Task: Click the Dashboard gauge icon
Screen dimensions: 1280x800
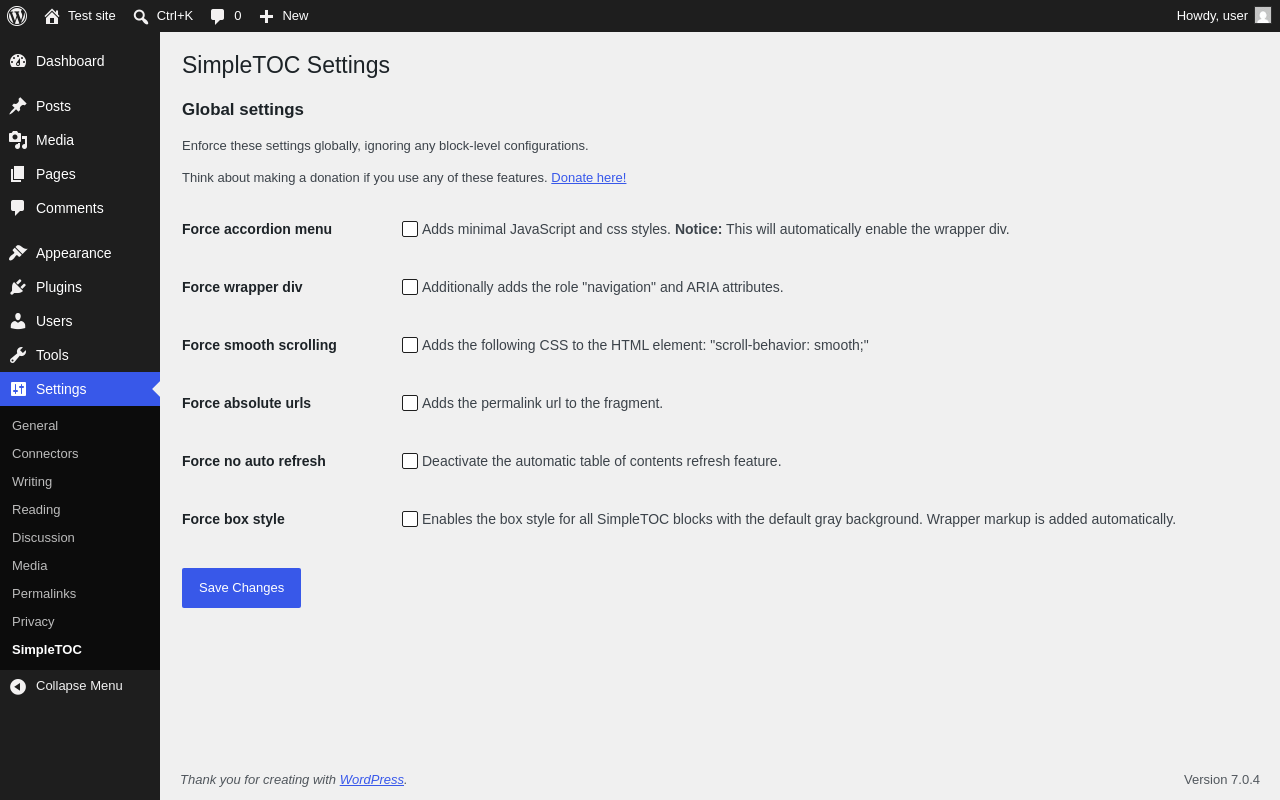Action: tap(18, 61)
